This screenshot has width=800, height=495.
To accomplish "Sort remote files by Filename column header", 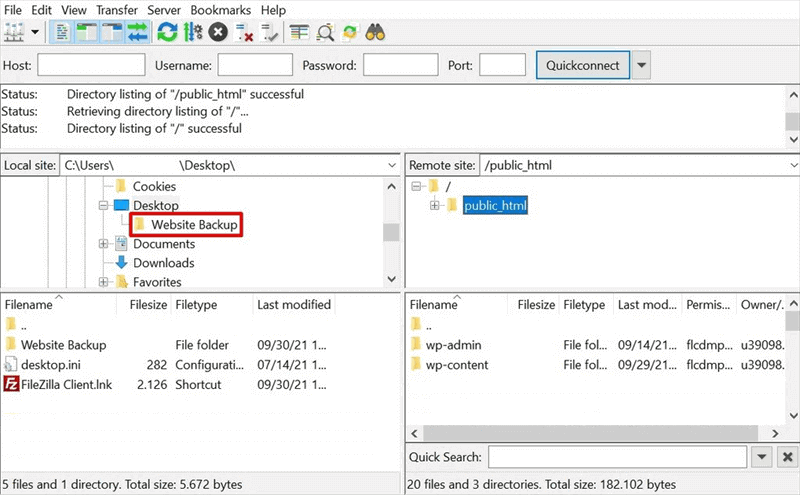I will point(433,304).
